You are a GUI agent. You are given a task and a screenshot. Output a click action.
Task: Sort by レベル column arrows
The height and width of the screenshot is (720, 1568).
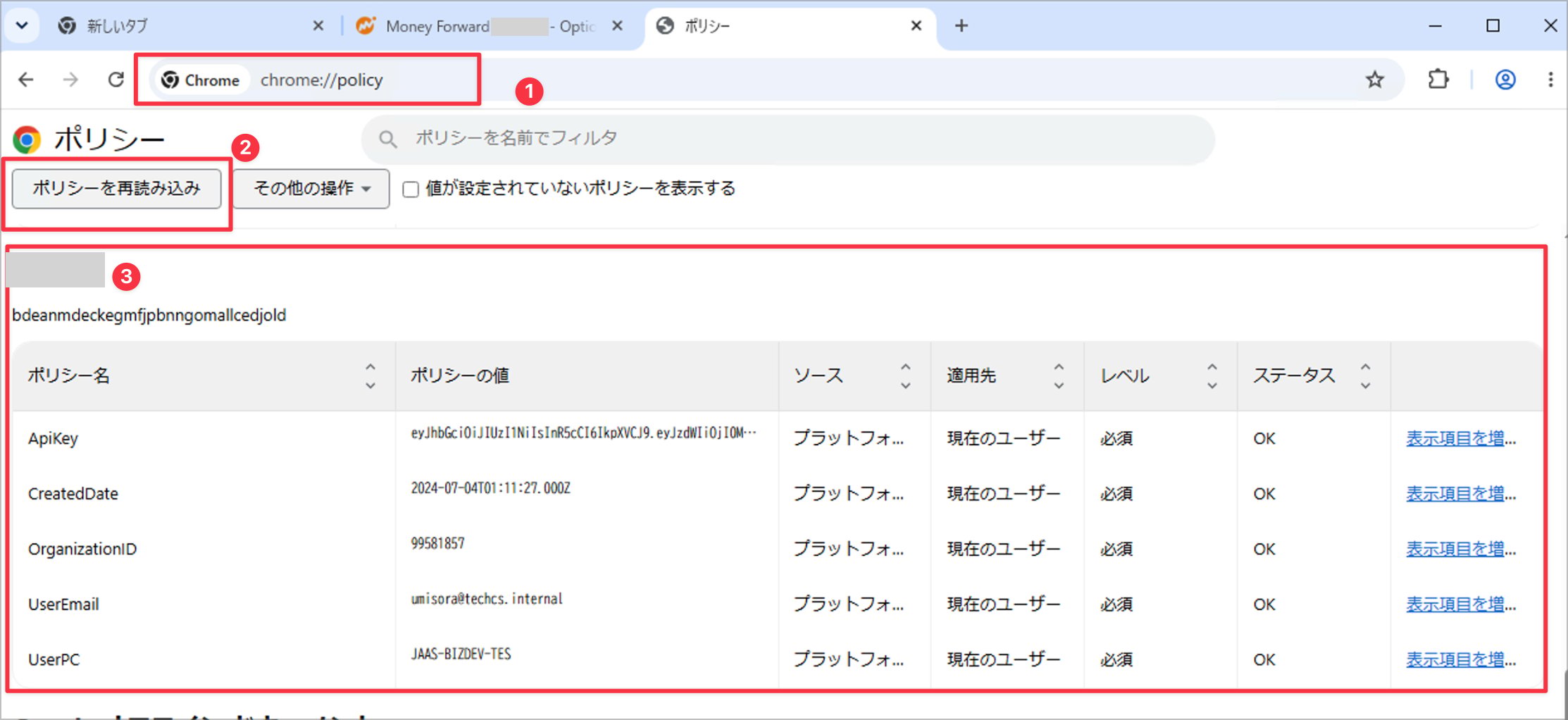pyautogui.click(x=1212, y=376)
